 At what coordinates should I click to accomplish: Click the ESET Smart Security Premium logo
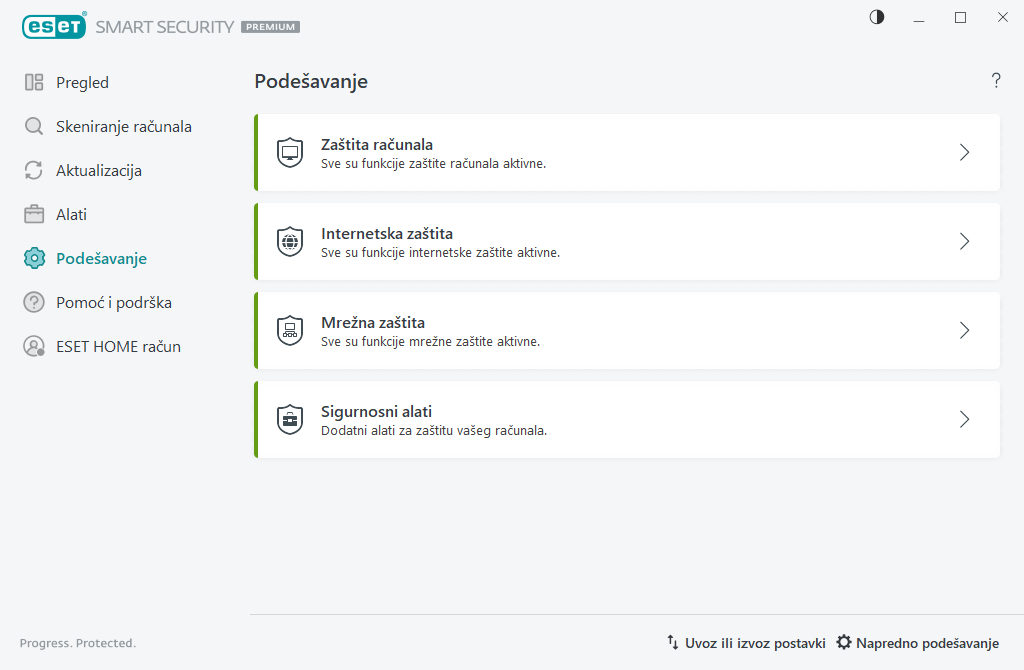(x=160, y=27)
